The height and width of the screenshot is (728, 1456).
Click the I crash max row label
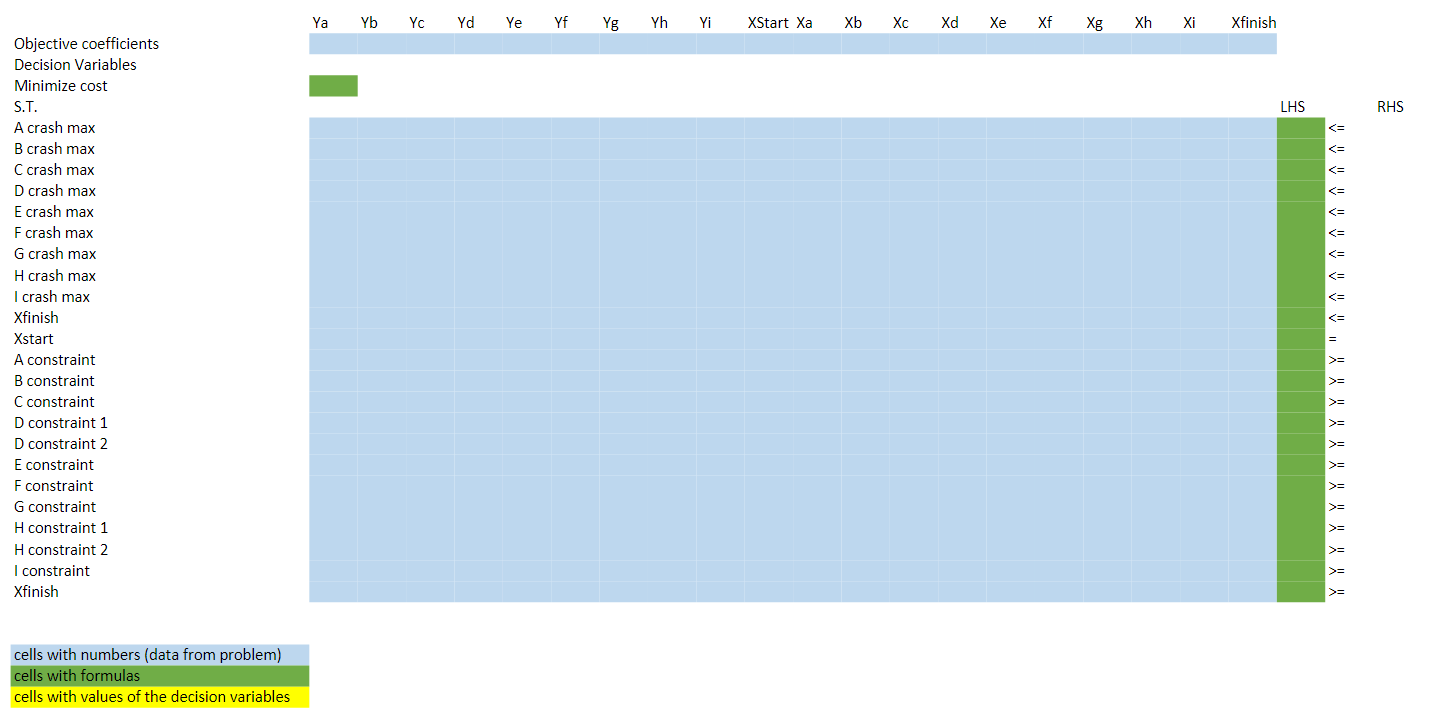[52, 296]
